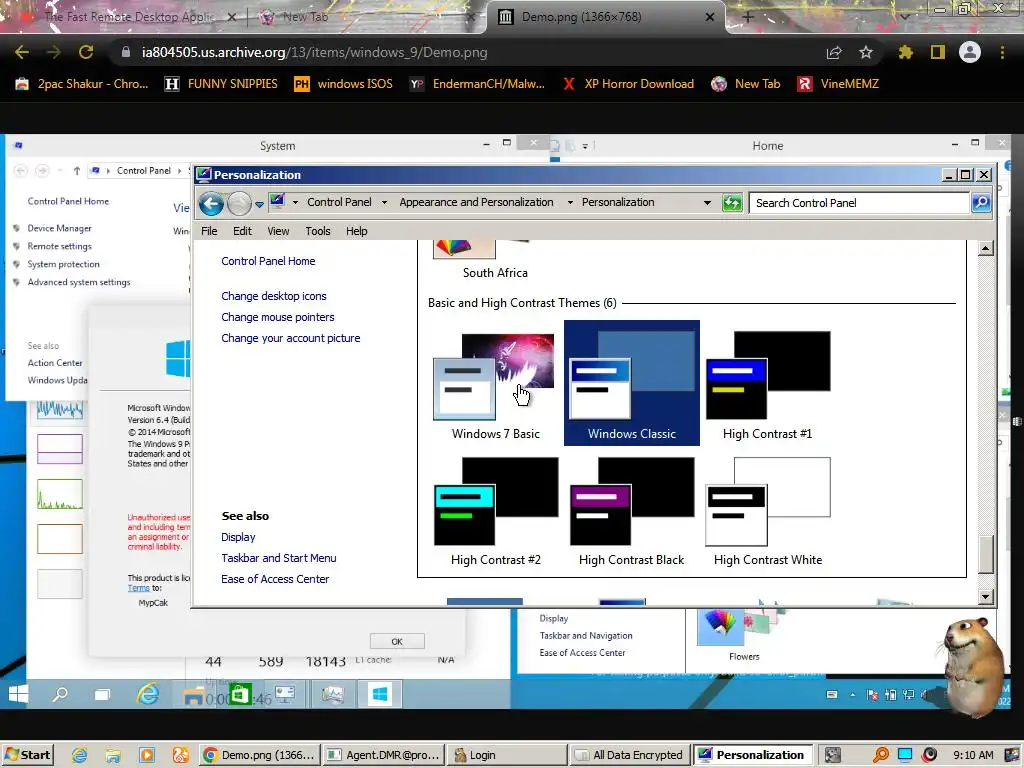
Task: Open the Edit menu
Action: pos(242,231)
